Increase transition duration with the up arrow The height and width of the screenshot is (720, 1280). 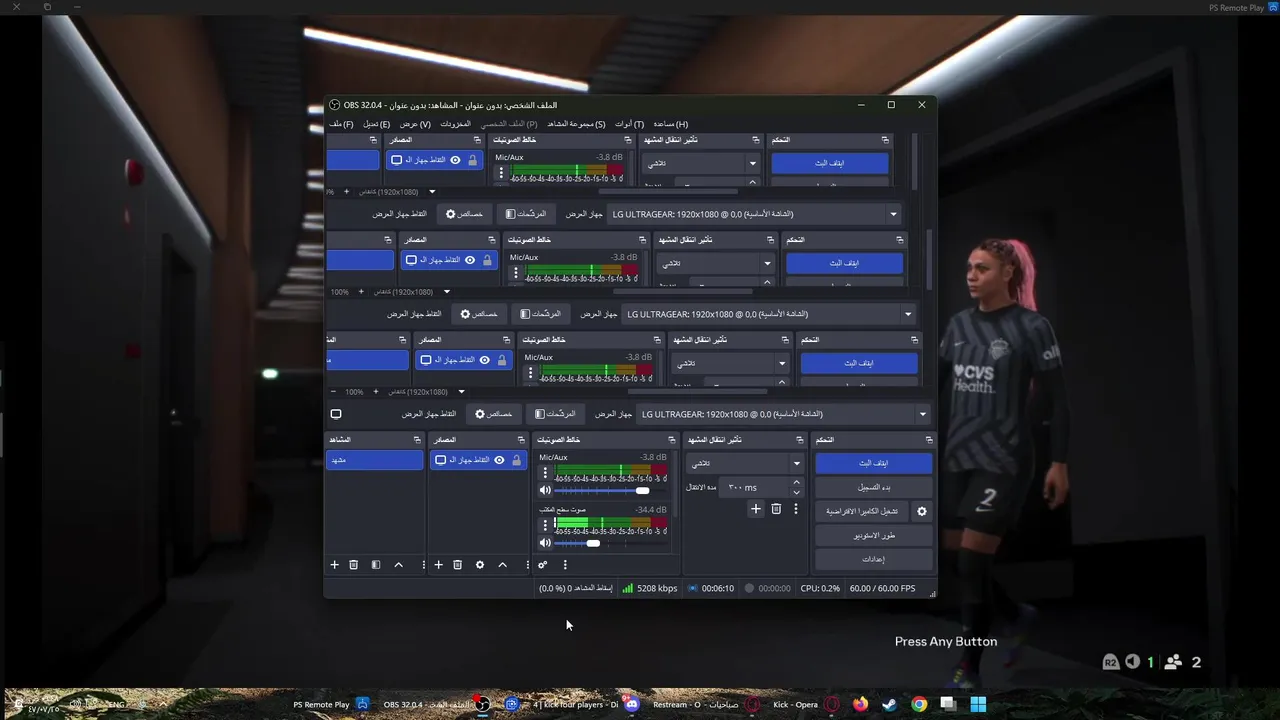pos(796,482)
